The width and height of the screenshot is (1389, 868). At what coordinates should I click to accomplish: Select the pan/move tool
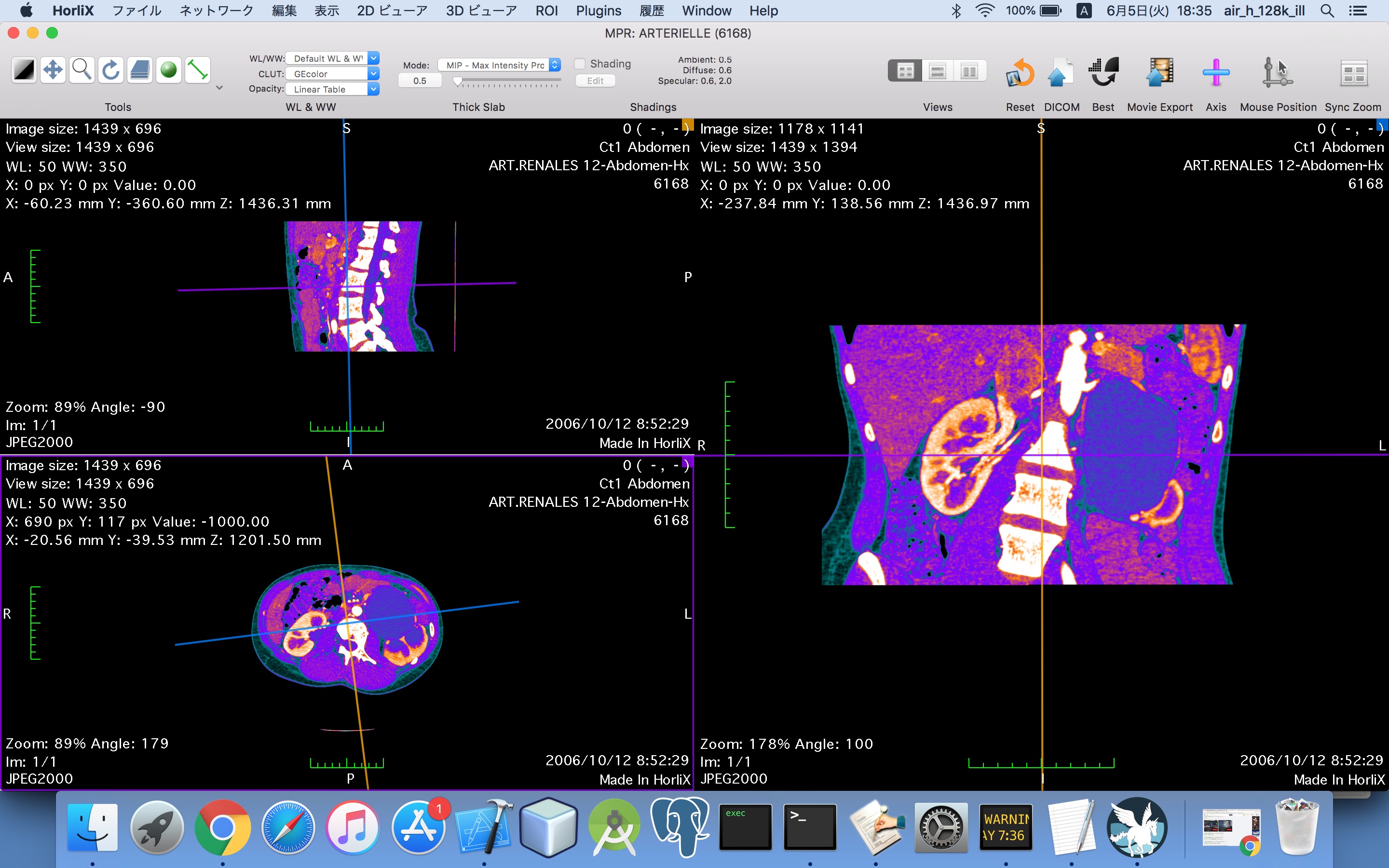[x=53, y=69]
